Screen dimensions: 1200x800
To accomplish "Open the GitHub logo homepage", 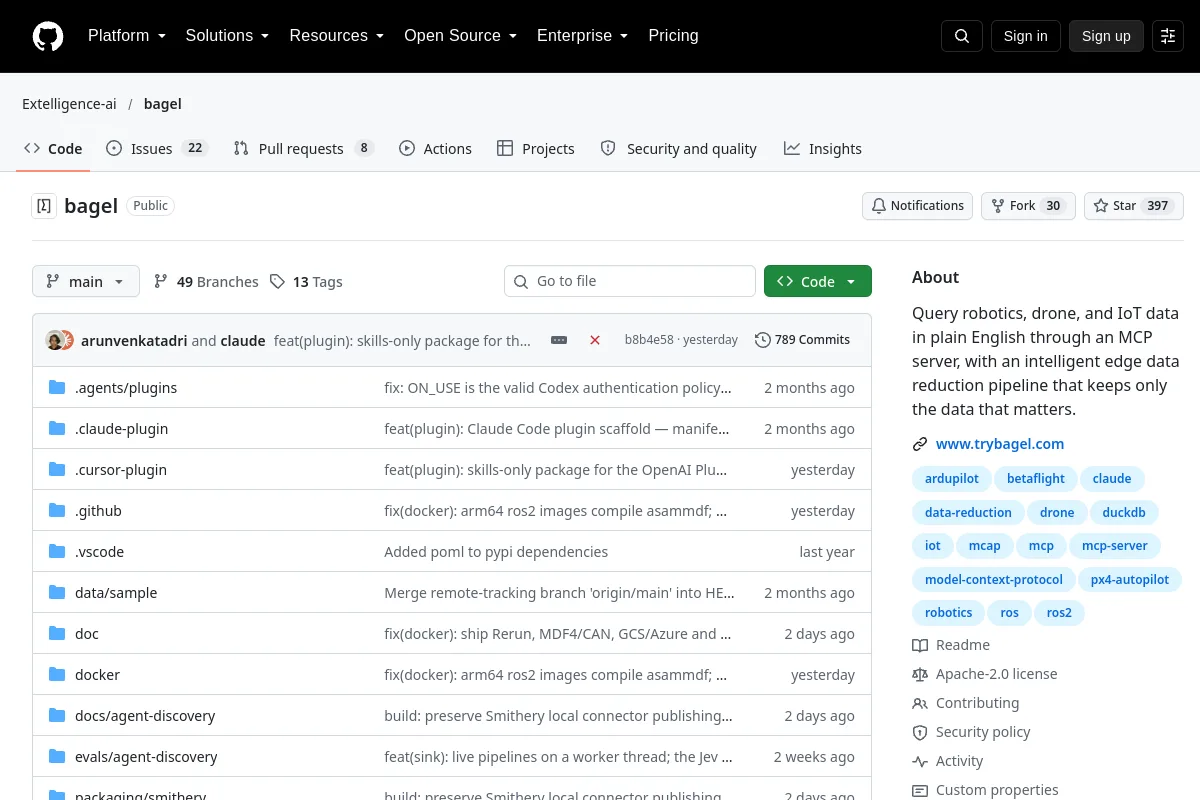I will [x=48, y=36].
